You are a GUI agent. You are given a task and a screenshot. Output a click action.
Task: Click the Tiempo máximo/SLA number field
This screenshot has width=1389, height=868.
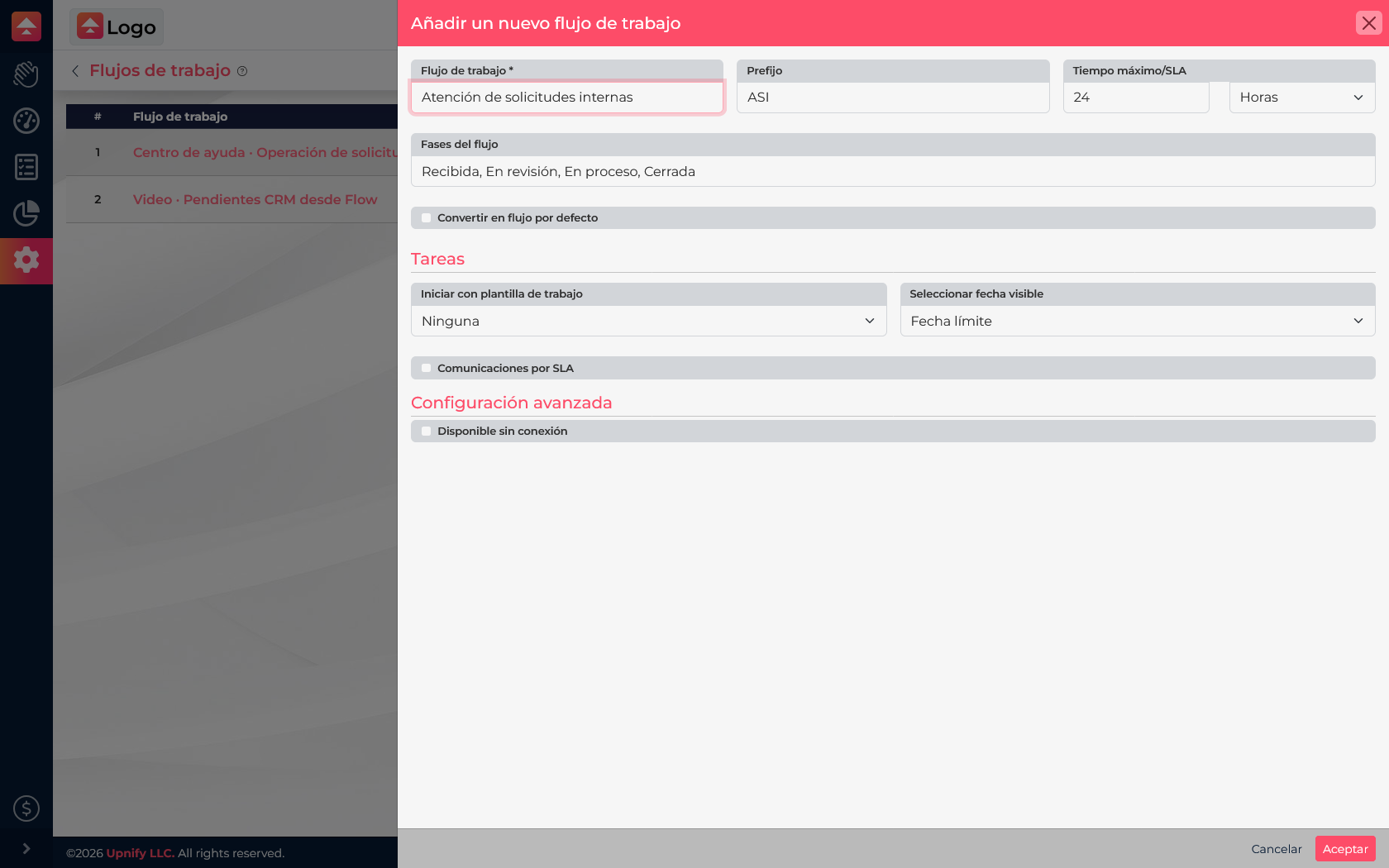click(1136, 98)
